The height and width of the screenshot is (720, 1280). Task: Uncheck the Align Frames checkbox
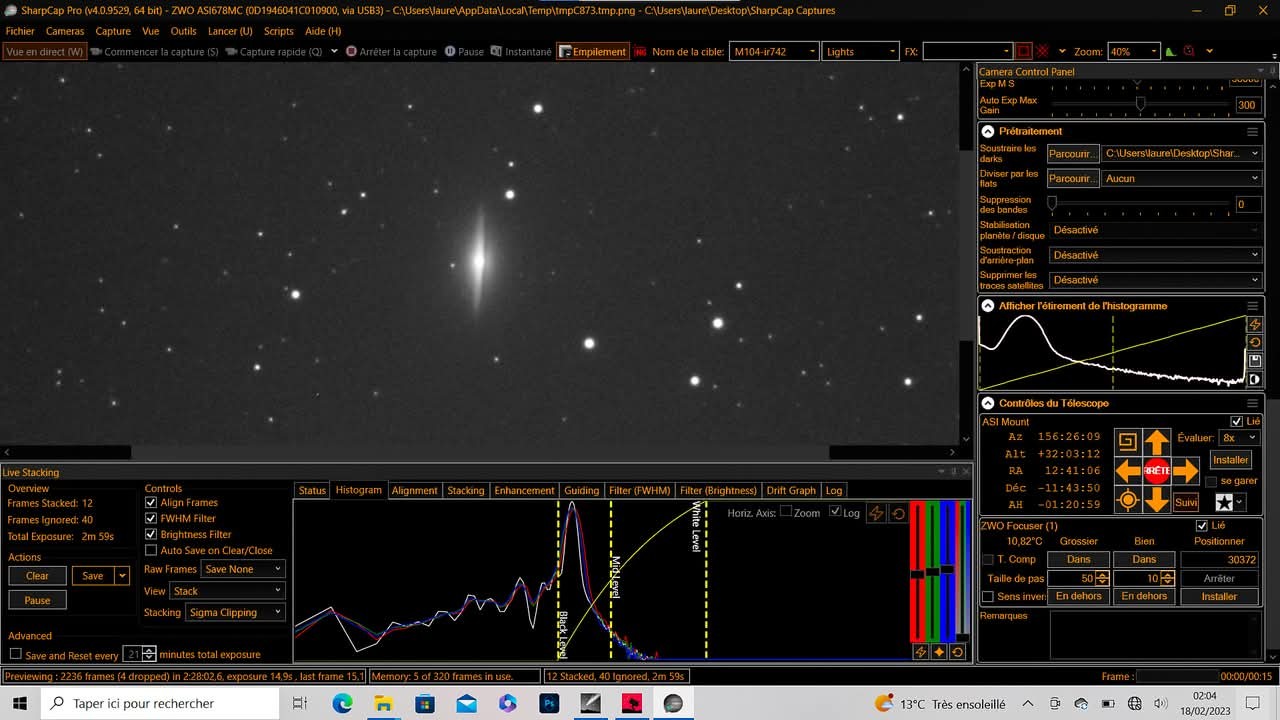pyautogui.click(x=152, y=503)
